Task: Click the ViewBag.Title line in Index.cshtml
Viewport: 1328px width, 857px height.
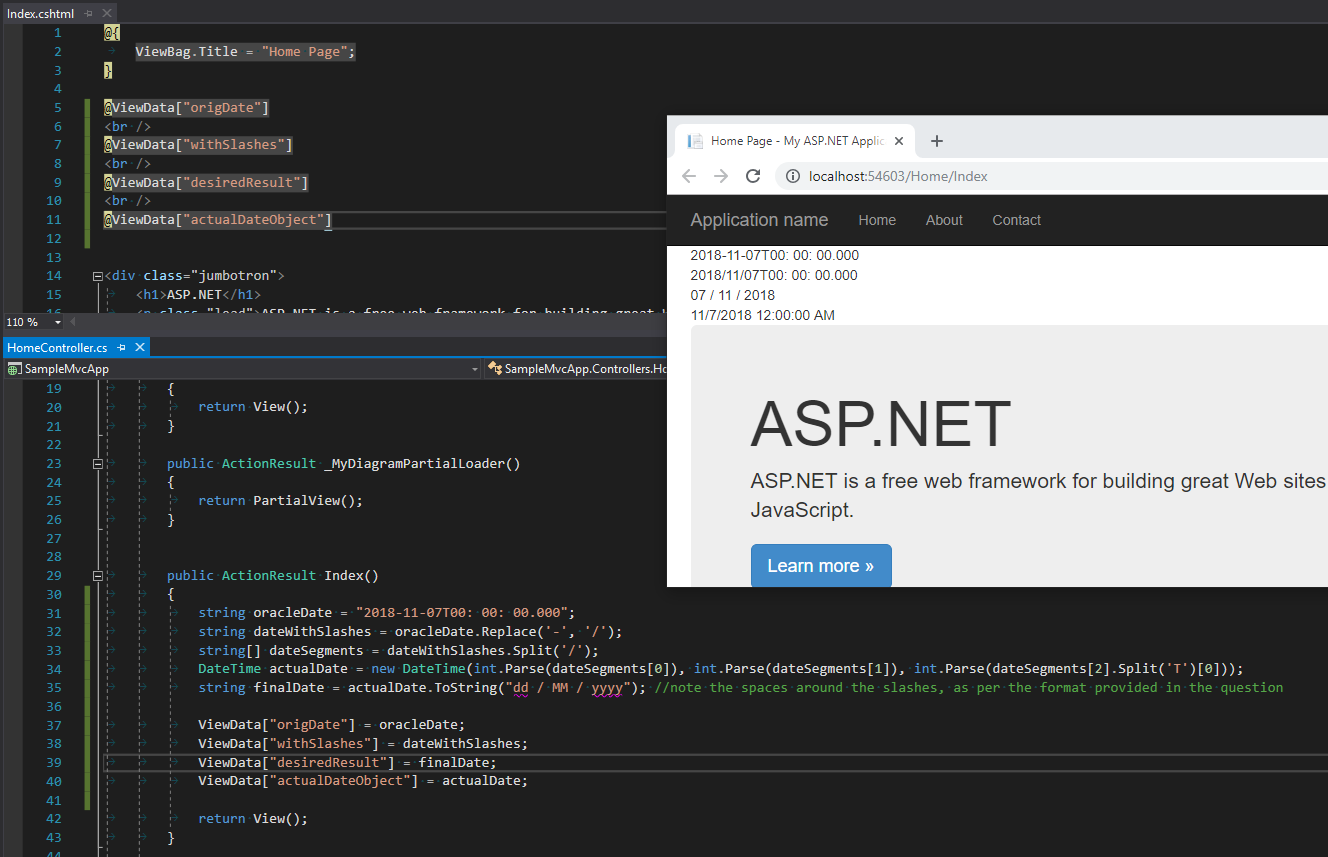Action: coord(245,51)
